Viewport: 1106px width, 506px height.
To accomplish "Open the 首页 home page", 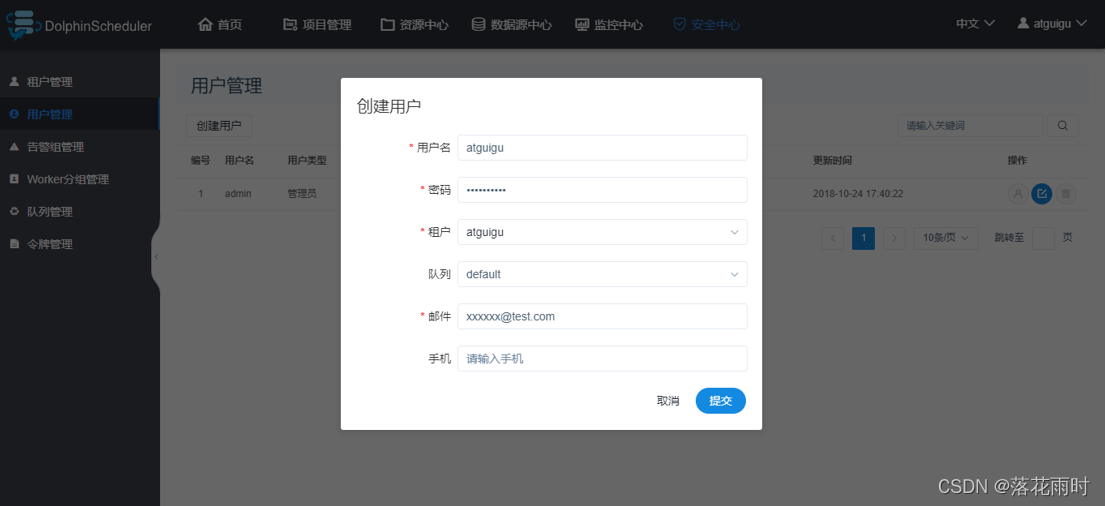I will [x=220, y=25].
